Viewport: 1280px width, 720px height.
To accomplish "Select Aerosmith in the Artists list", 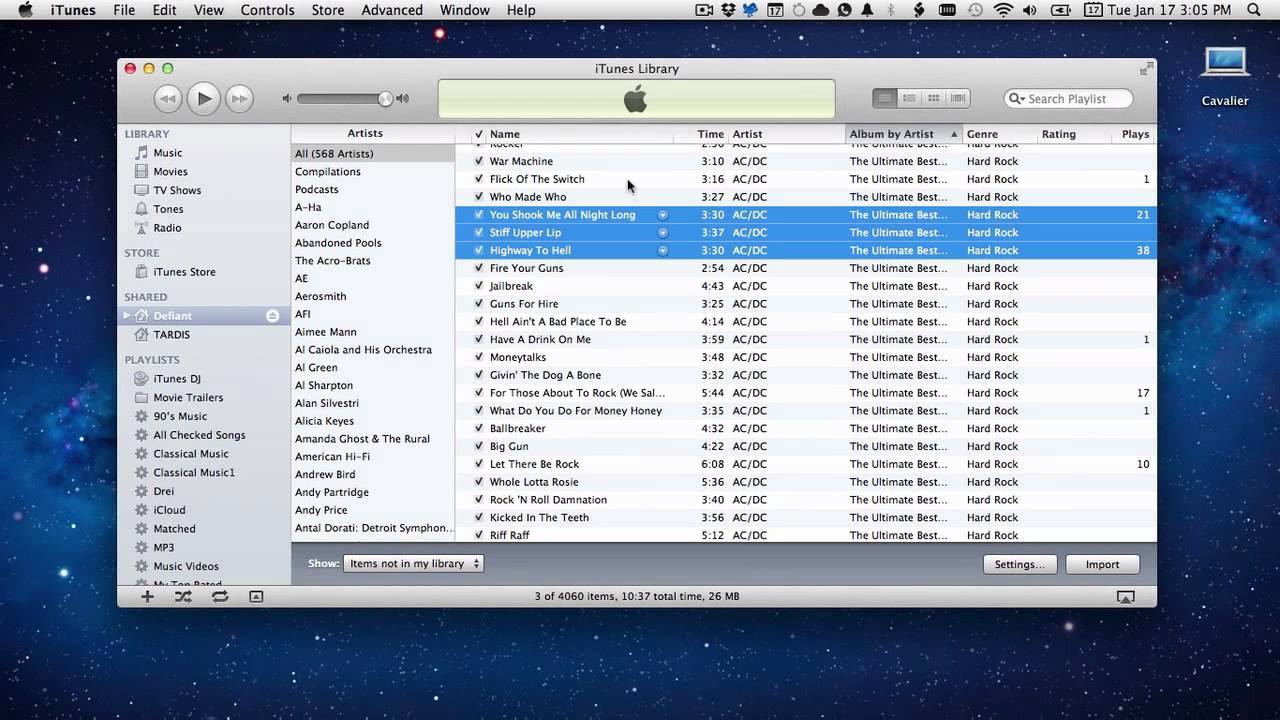I will [371, 296].
